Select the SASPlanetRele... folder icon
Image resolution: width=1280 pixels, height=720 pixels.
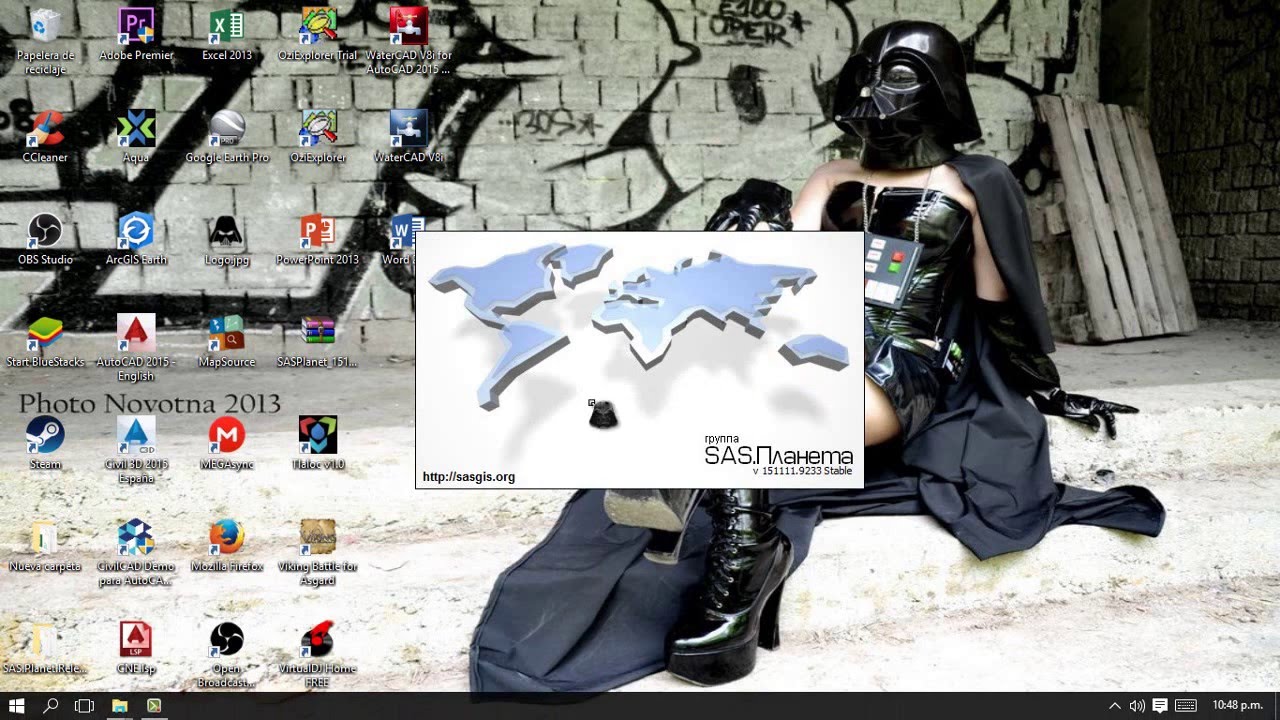[x=45, y=647]
